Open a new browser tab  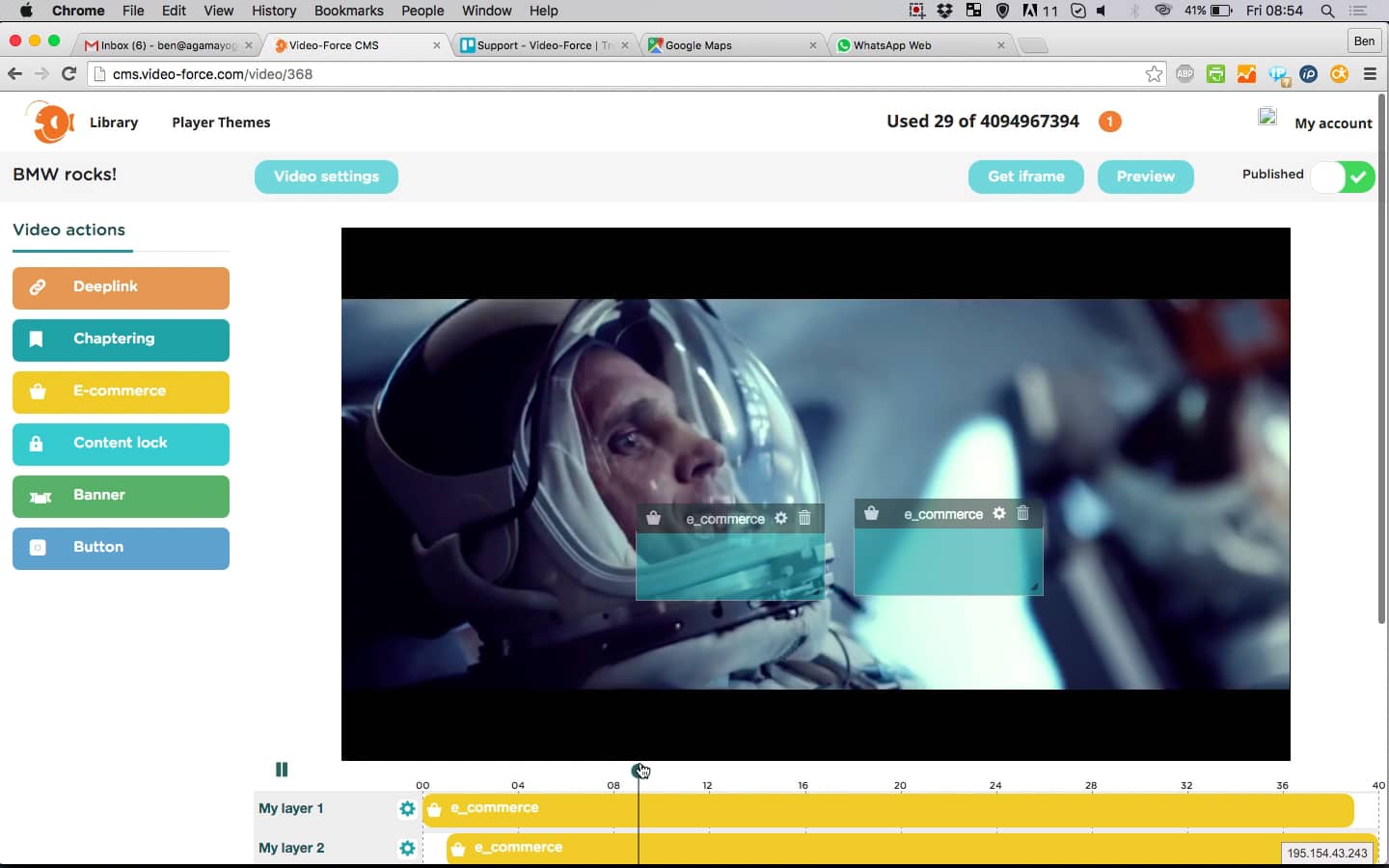tap(1032, 45)
